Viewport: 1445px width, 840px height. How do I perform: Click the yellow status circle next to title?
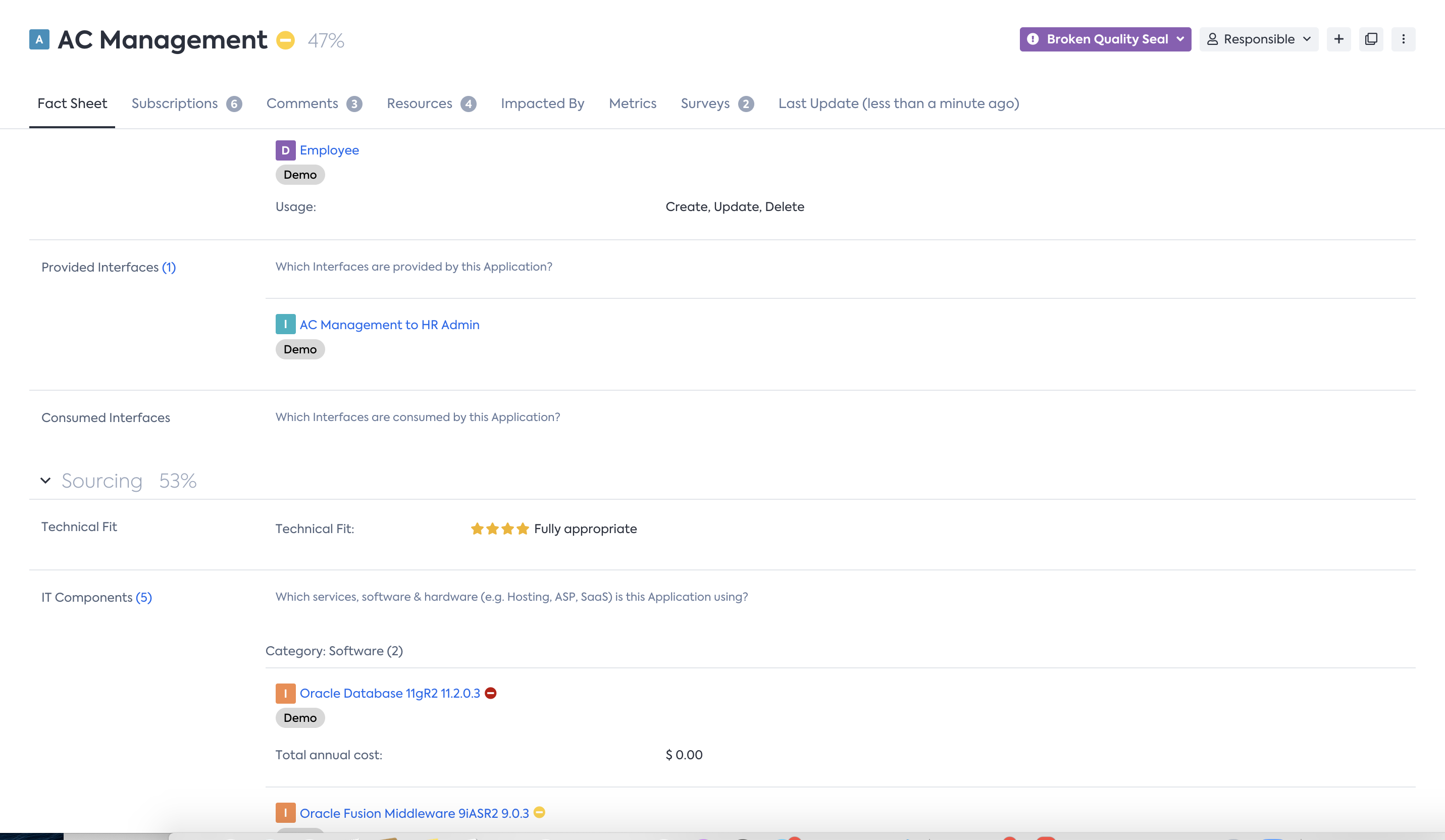[x=285, y=40]
